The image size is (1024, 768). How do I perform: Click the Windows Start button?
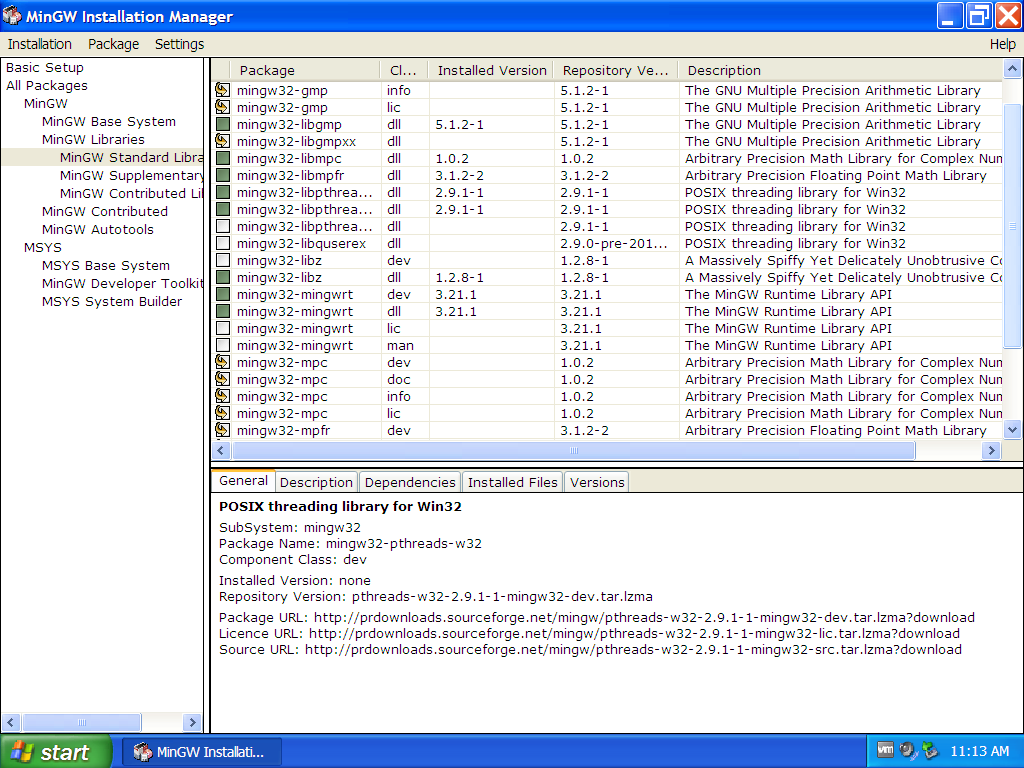pyautogui.click(x=57, y=752)
